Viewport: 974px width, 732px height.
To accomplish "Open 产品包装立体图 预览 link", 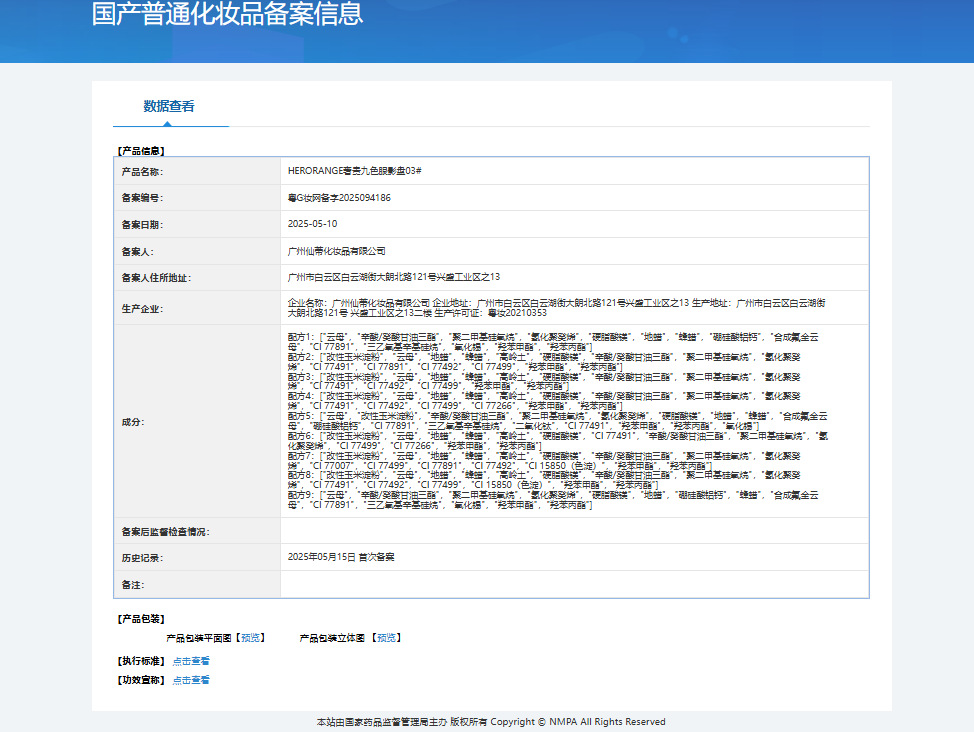I will coord(386,638).
